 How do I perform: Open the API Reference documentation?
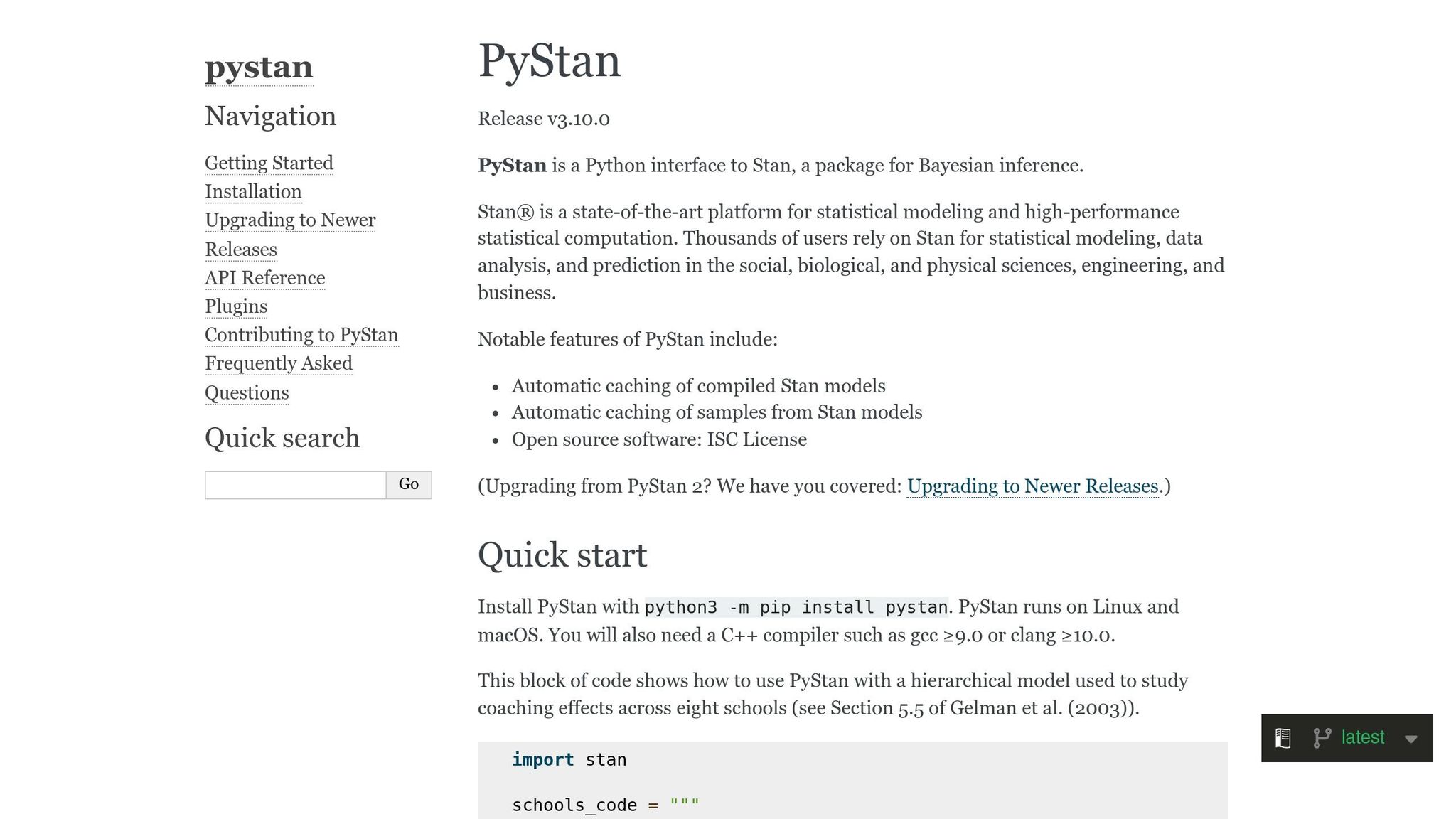(264, 278)
